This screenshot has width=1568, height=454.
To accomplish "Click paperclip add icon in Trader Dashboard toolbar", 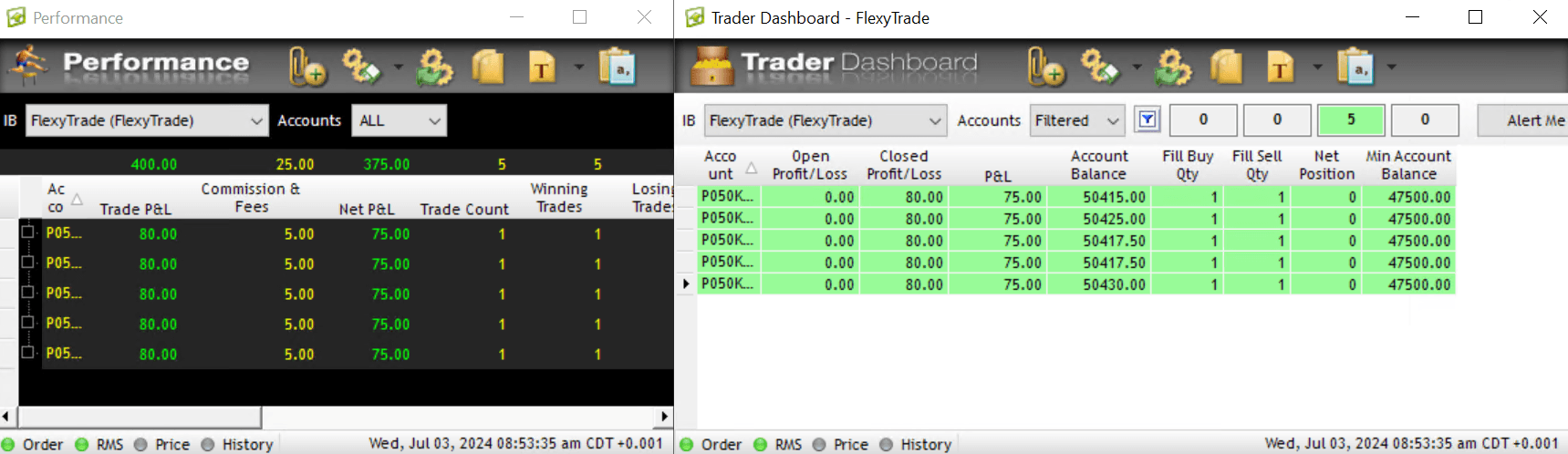I will point(1045,67).
